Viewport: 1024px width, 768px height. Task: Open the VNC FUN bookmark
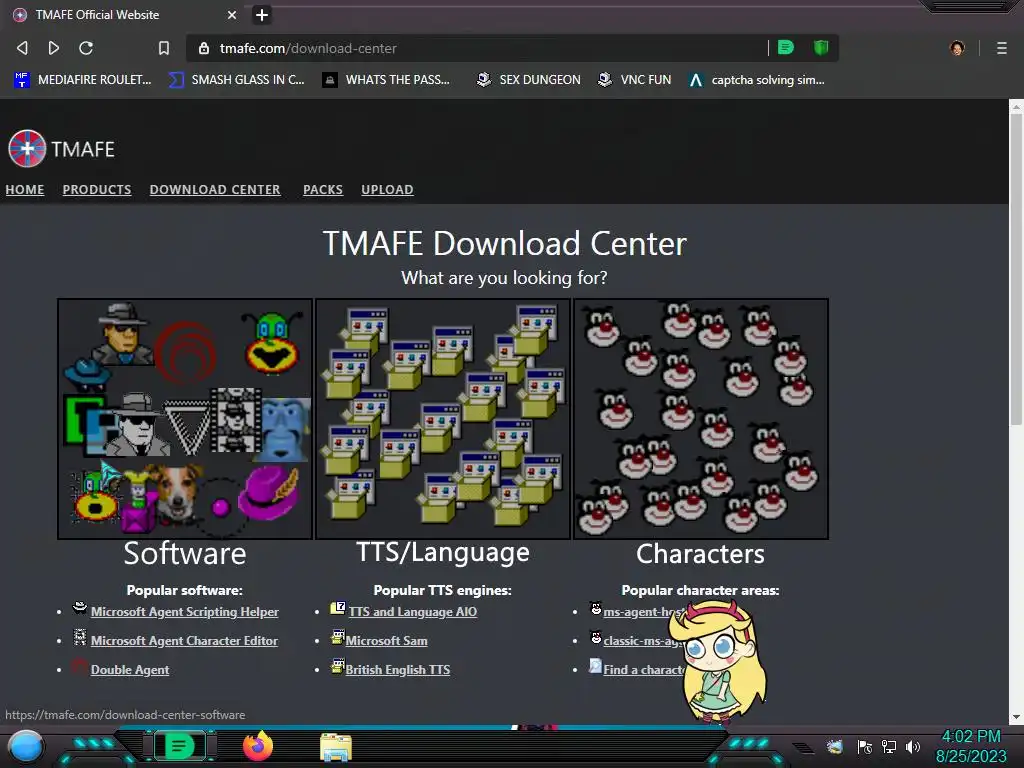635,80
